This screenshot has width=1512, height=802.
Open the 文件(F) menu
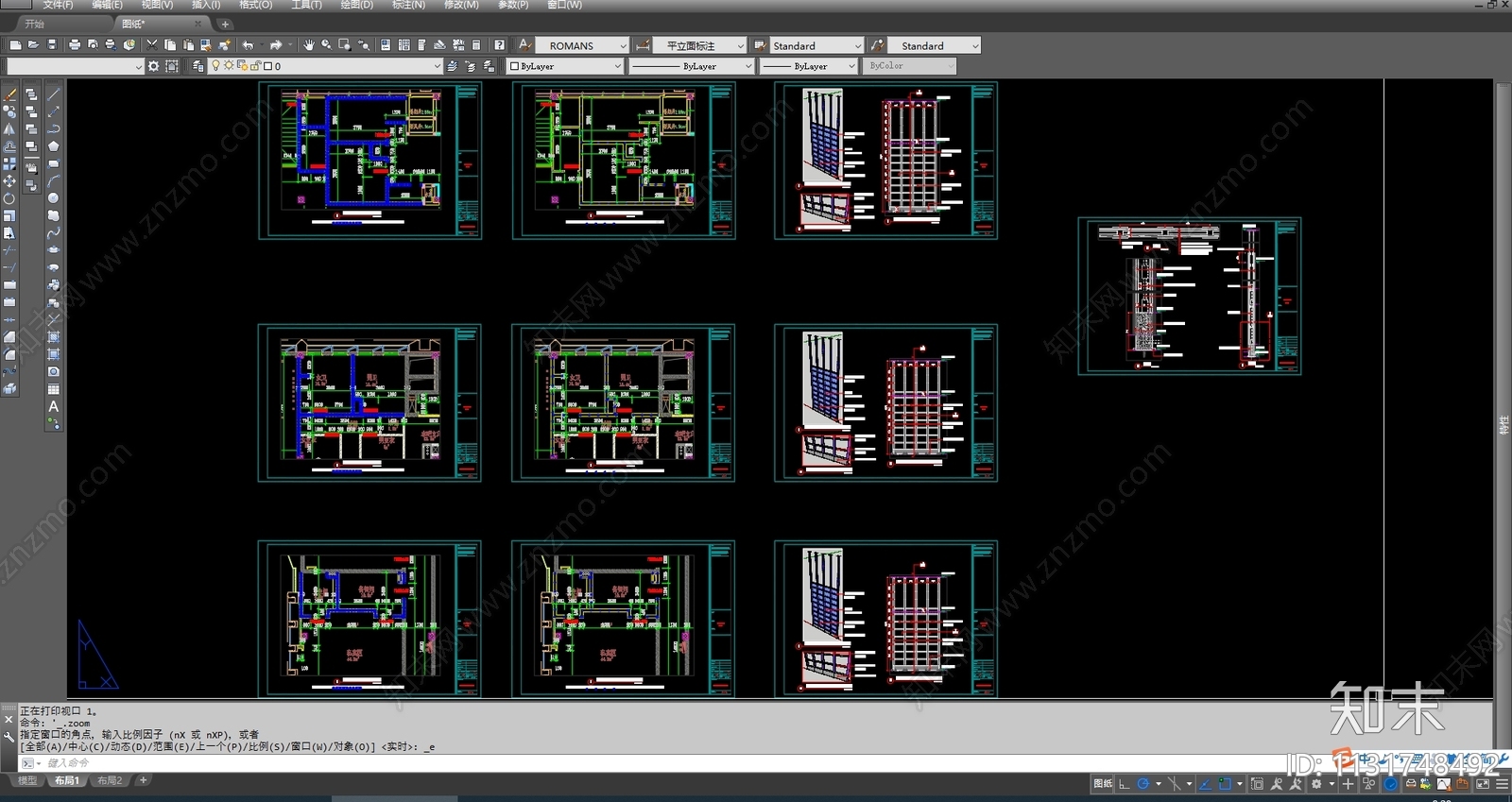point(58,5)
